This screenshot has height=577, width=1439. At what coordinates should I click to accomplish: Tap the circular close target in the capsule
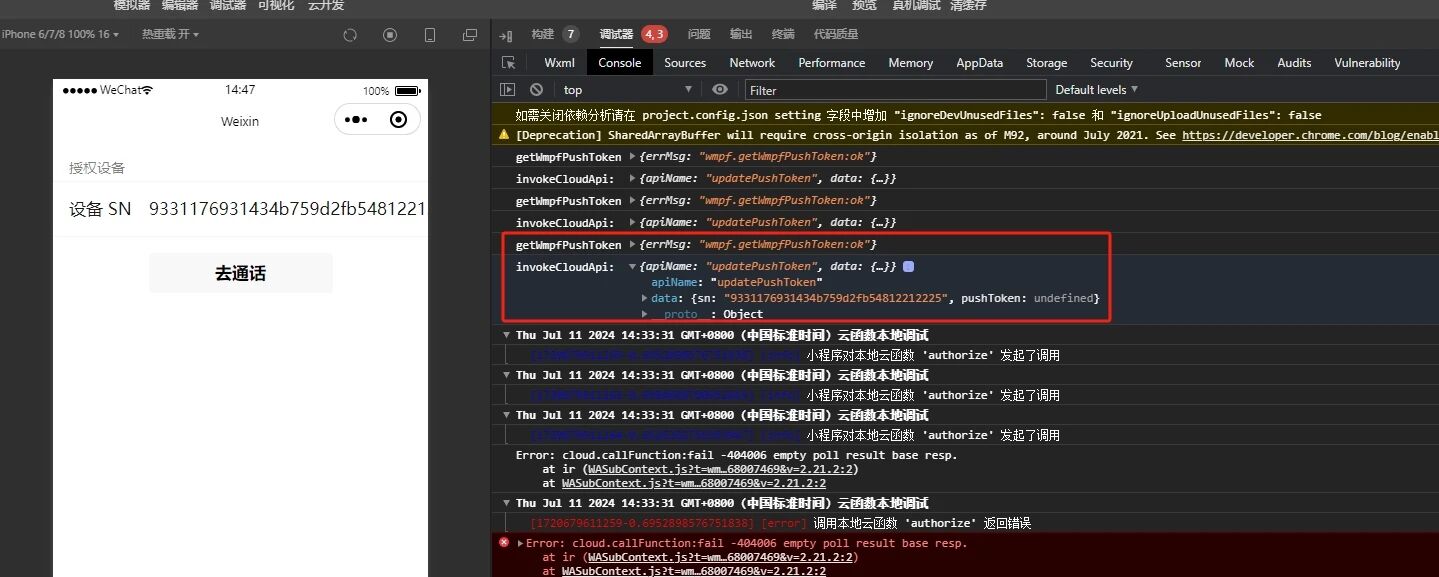[x=398, y=120]
